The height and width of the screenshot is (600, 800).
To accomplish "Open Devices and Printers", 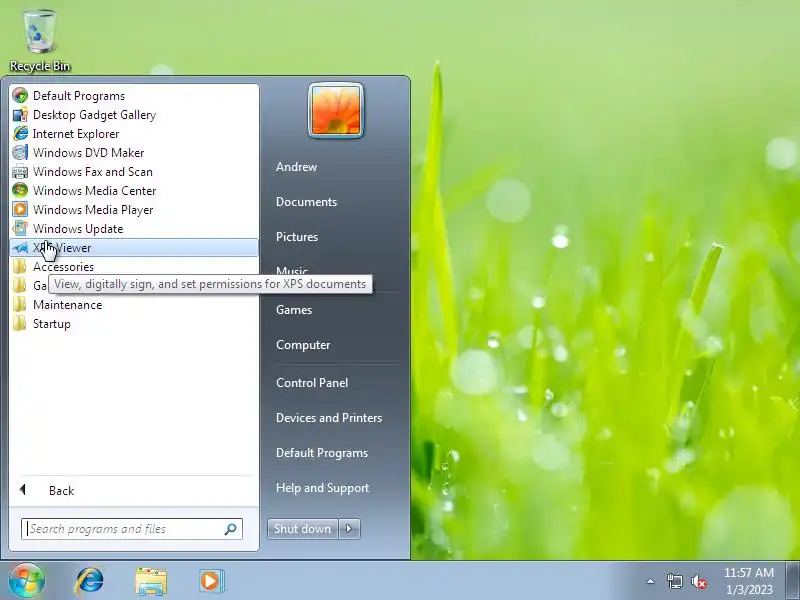I will click(329, 418).
